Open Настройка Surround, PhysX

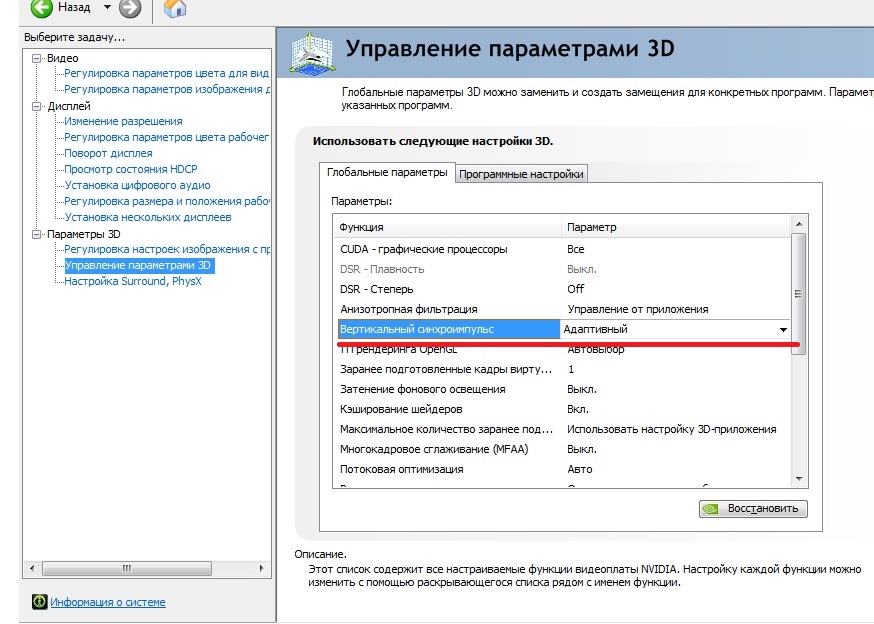point(133,281)
